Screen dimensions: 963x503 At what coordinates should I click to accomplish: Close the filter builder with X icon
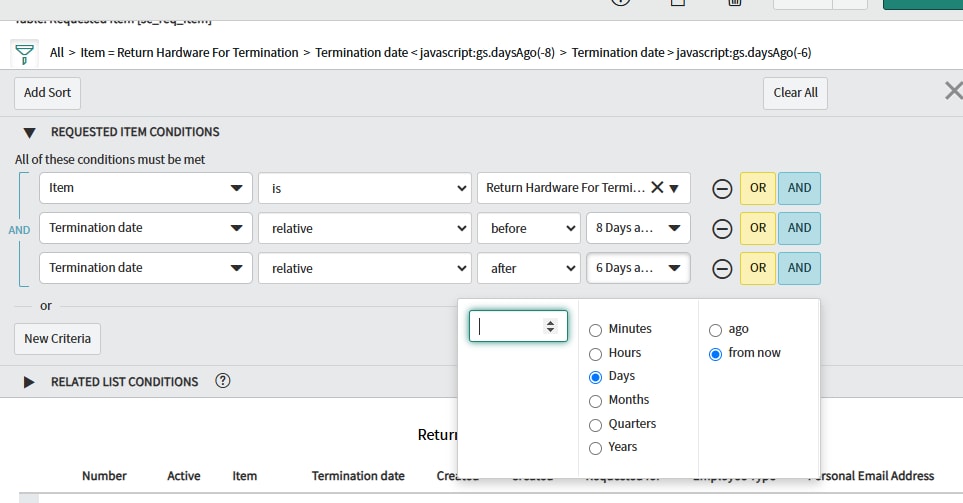coord(953,92)
